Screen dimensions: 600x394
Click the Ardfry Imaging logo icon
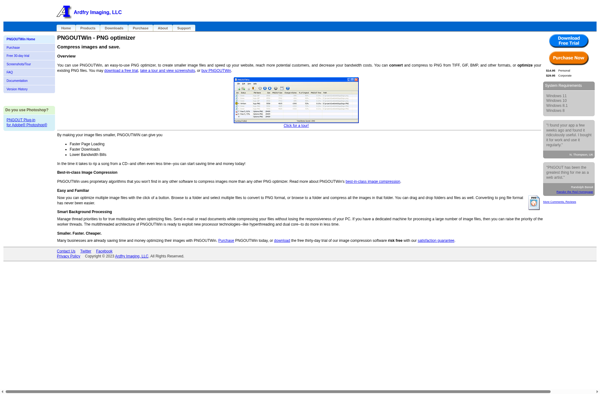[x=64, y=12]
